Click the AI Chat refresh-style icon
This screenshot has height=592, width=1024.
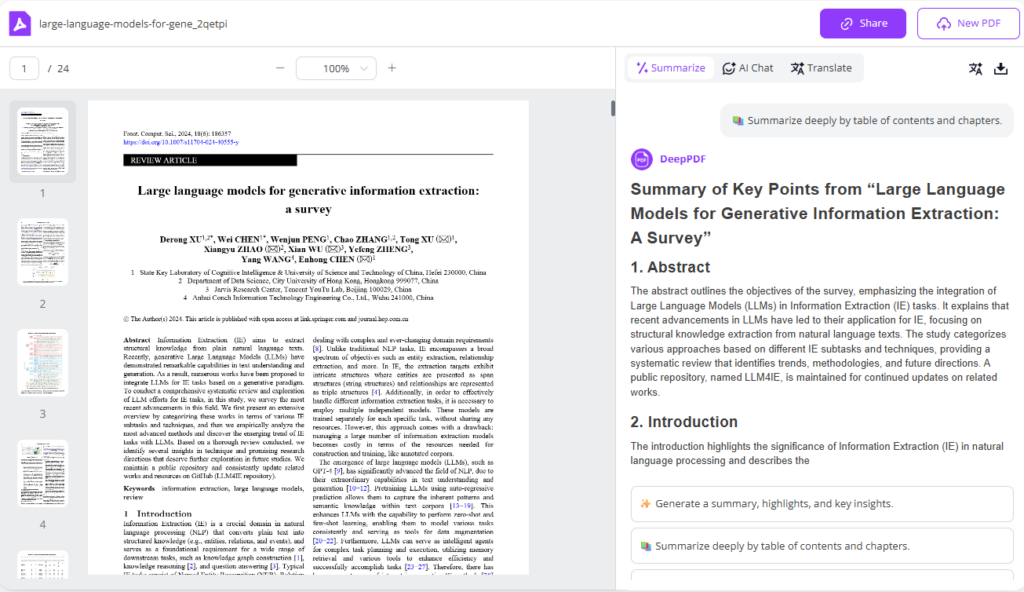729,68
